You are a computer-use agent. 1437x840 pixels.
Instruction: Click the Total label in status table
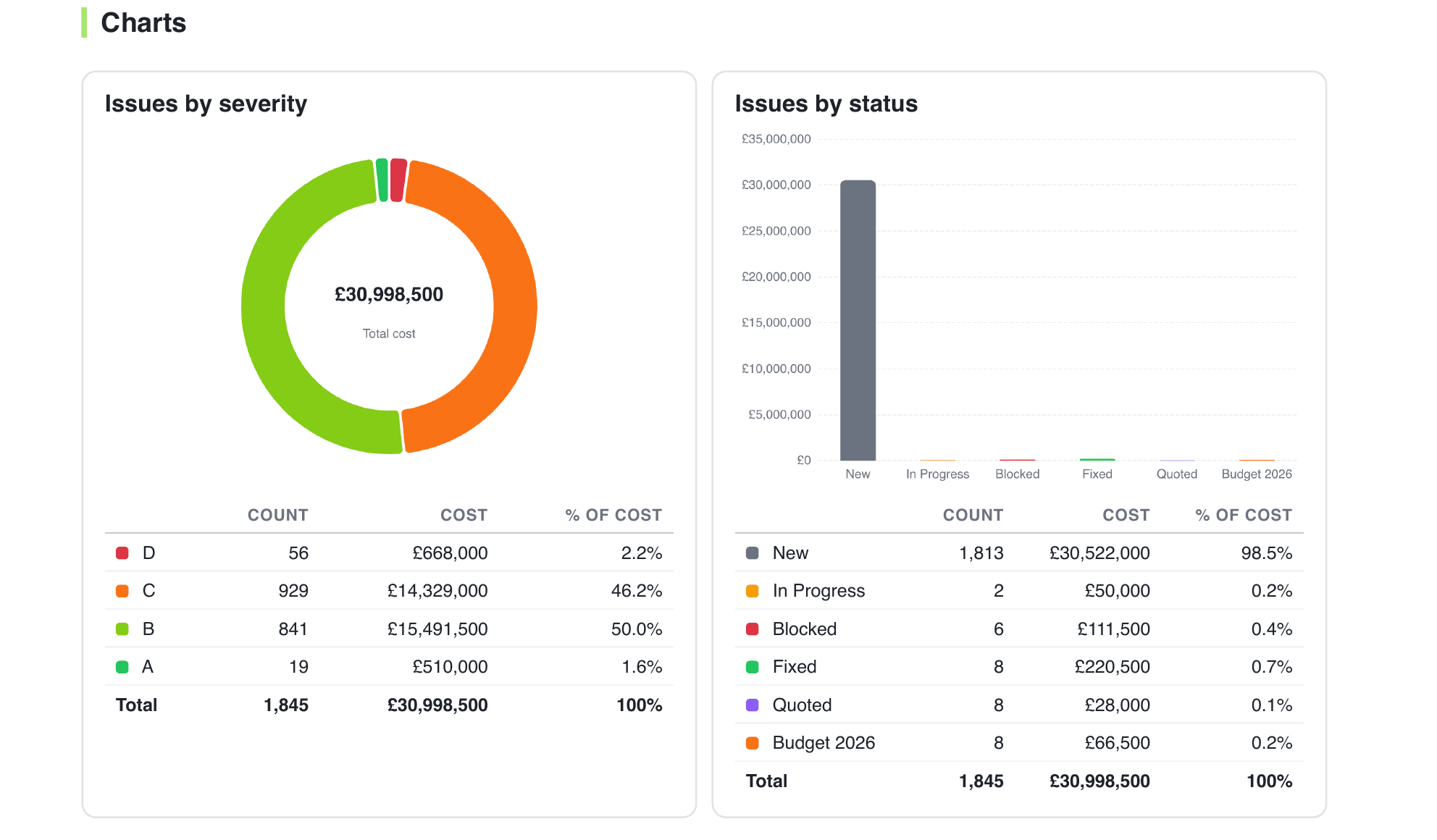click(x=766, y=781)
